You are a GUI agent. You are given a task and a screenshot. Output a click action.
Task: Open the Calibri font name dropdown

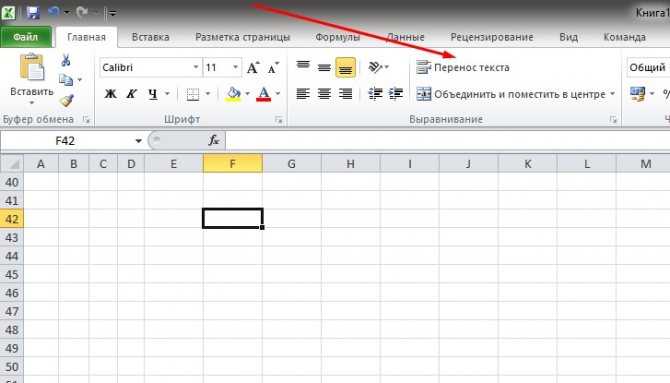click(x=196, y=67)
